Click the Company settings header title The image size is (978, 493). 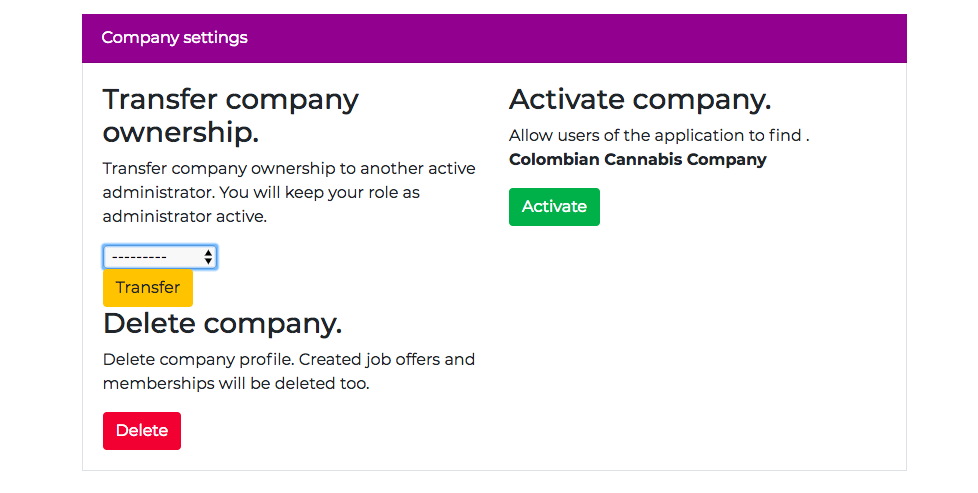(174, 38)
